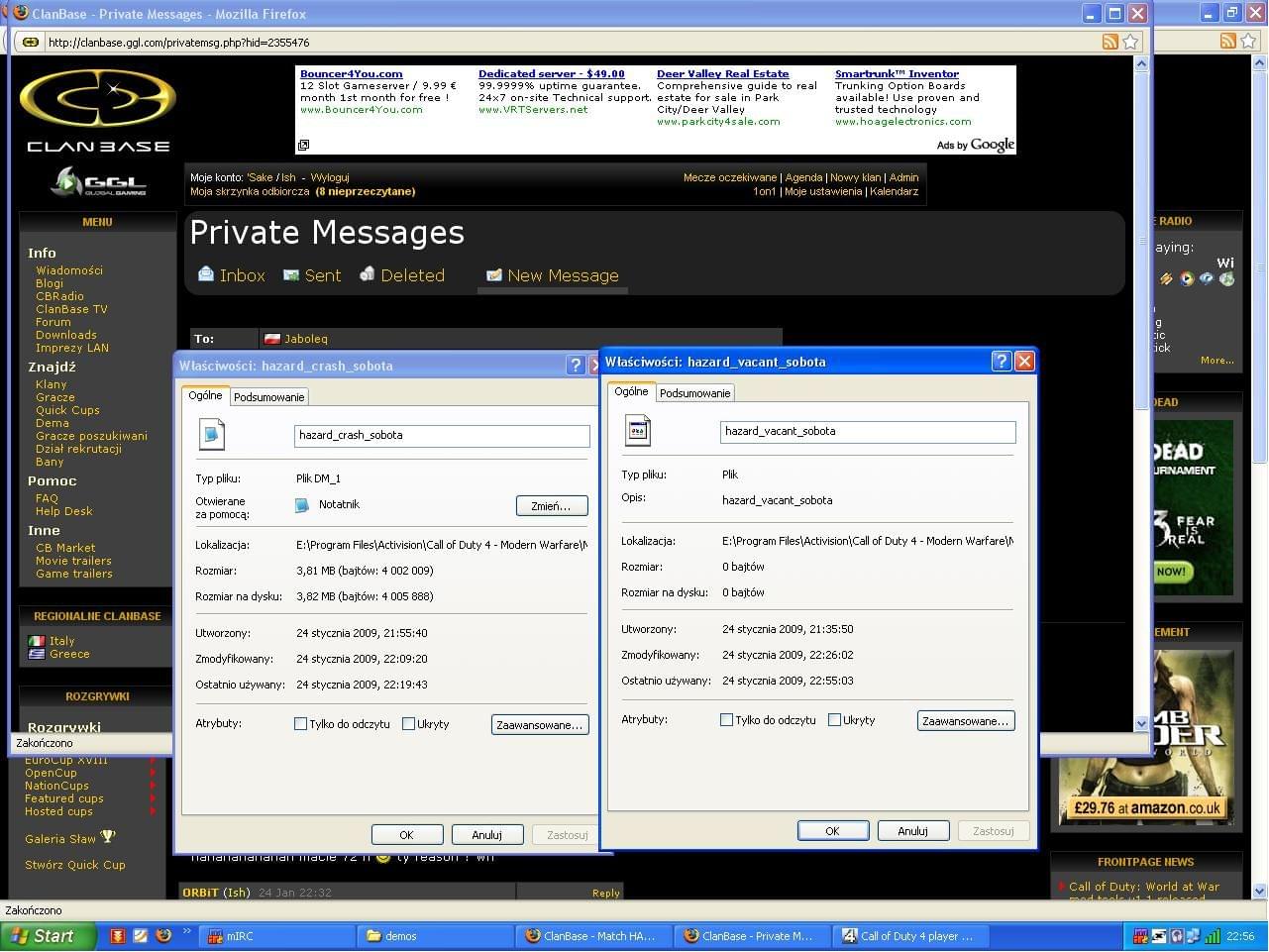
Task: Click Reply link on ORBiT message
Action: [x=606, y=893]
